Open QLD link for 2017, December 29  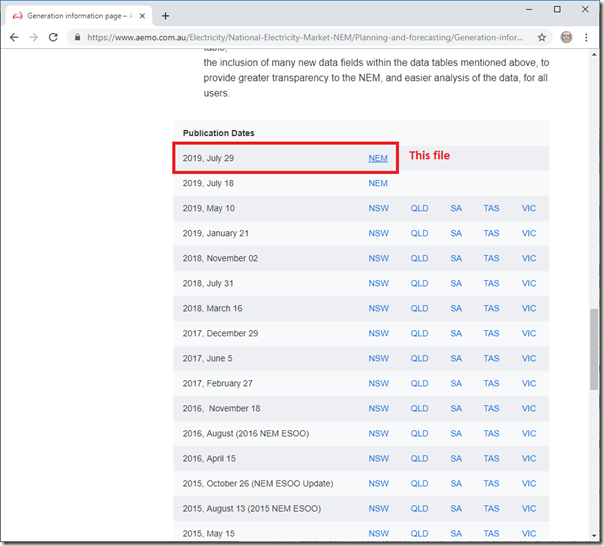pyautogui.click(x=419, y=334)
